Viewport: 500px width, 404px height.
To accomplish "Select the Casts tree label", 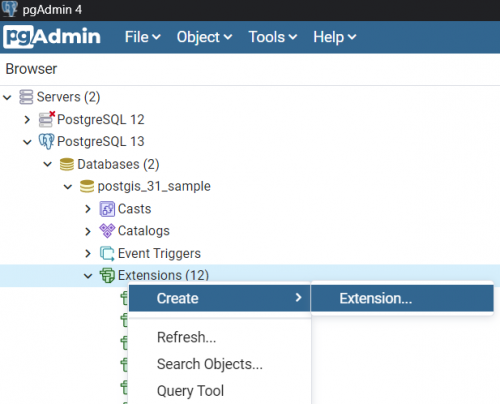I will pyautogui.click(x=135, y=209).
